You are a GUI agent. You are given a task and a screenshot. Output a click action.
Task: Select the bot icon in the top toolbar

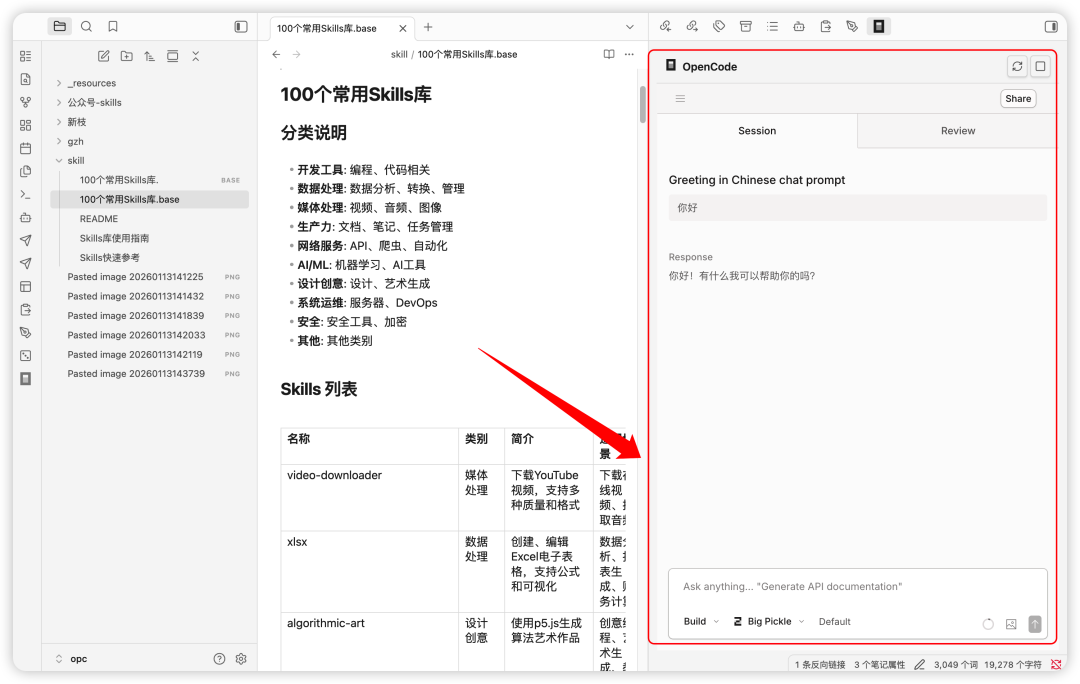pos(798,26)
